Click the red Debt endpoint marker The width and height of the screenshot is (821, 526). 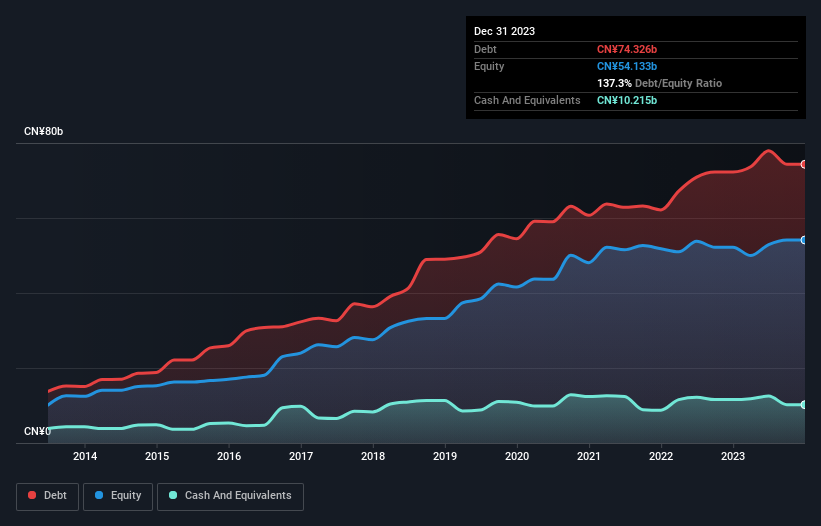tap(804, 164)
